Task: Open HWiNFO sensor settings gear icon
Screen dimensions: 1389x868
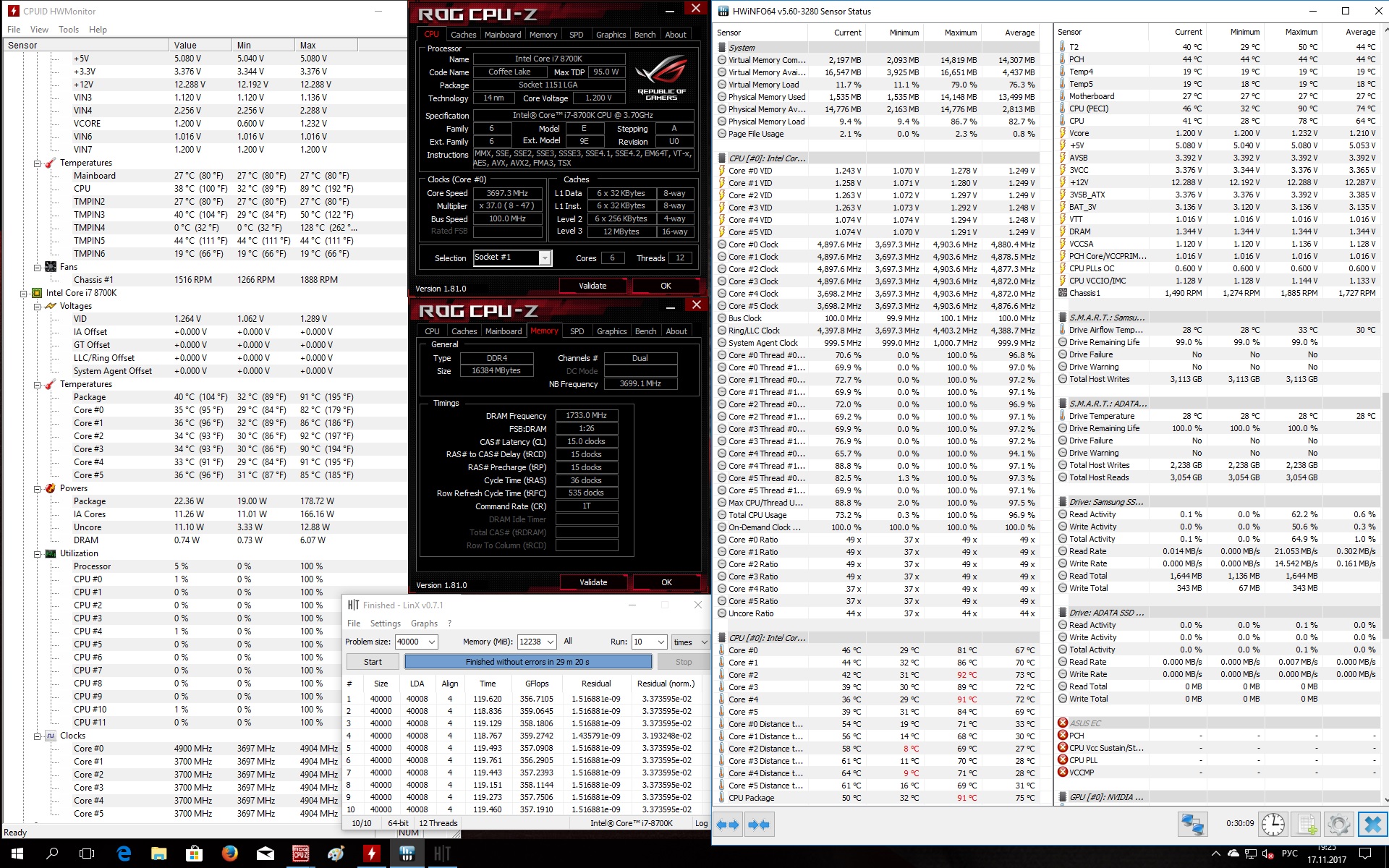Action: [1339, 825]
